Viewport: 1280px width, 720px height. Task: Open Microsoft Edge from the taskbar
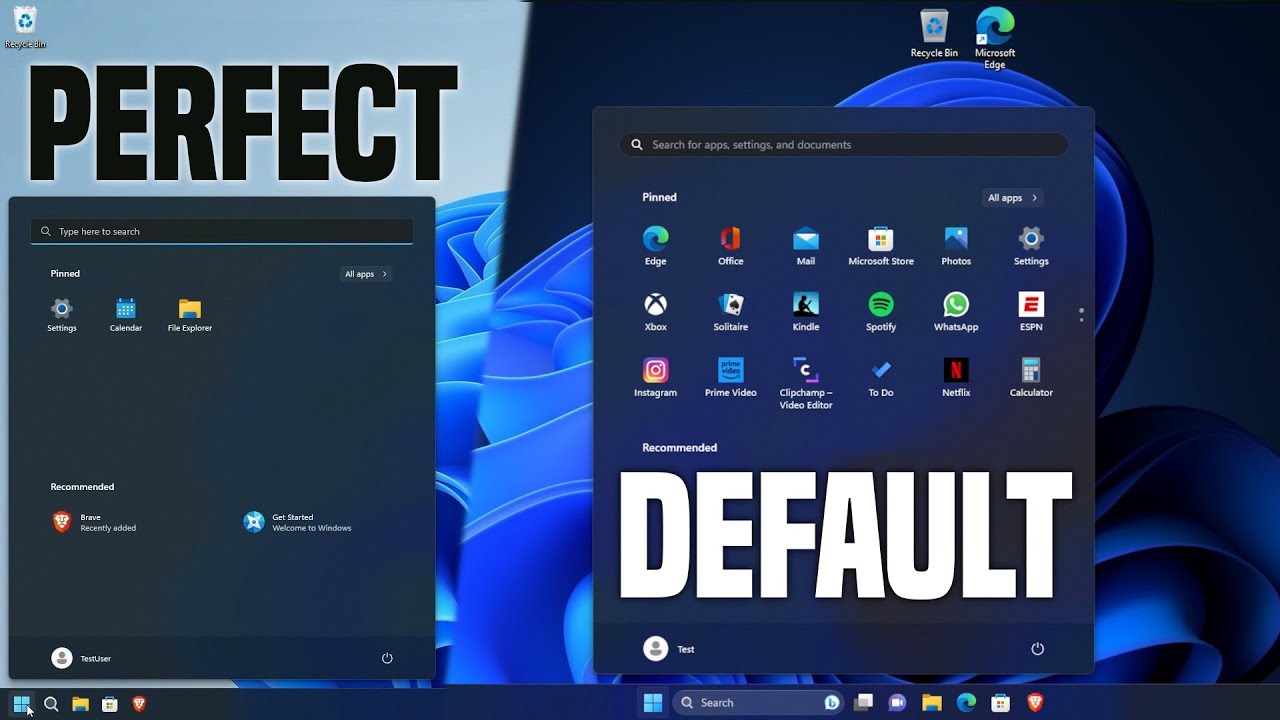(x=966, y=702)
